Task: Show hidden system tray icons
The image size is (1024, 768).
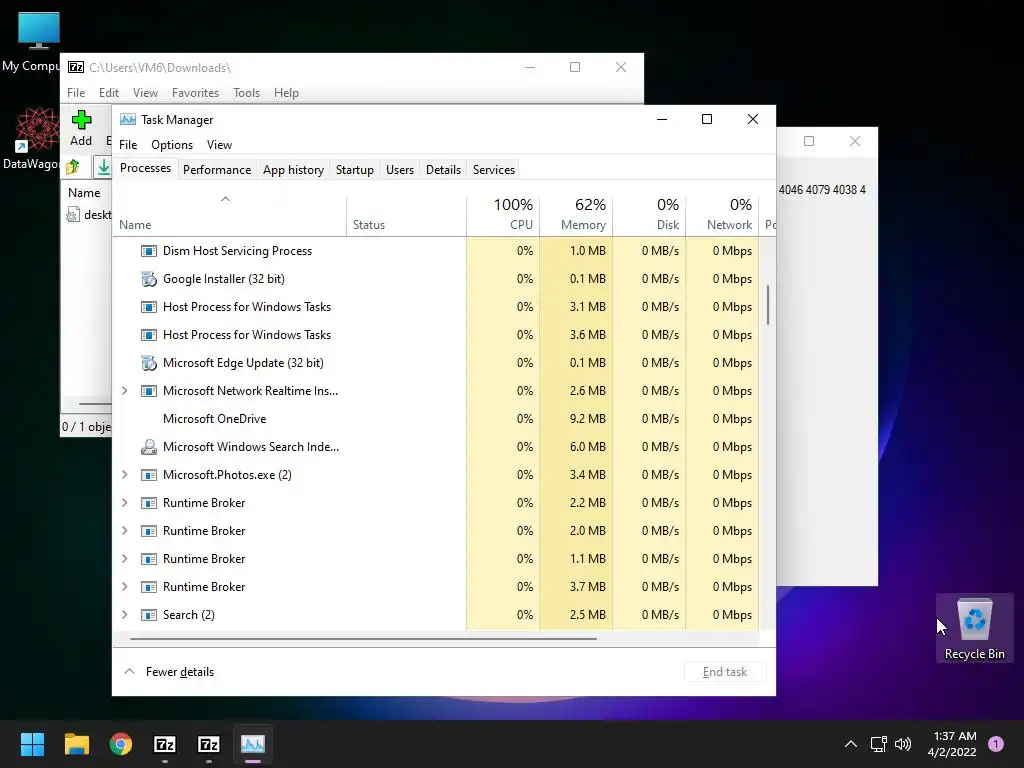Action: [851, 744]
